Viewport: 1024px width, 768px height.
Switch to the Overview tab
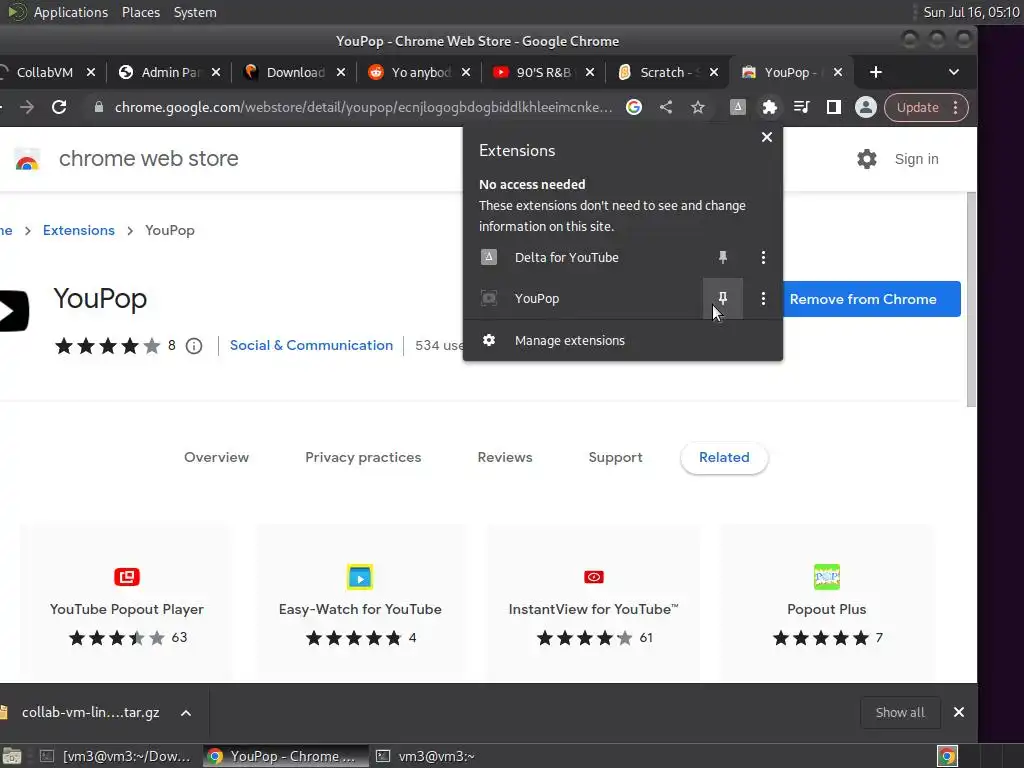[x=216, y=457]
